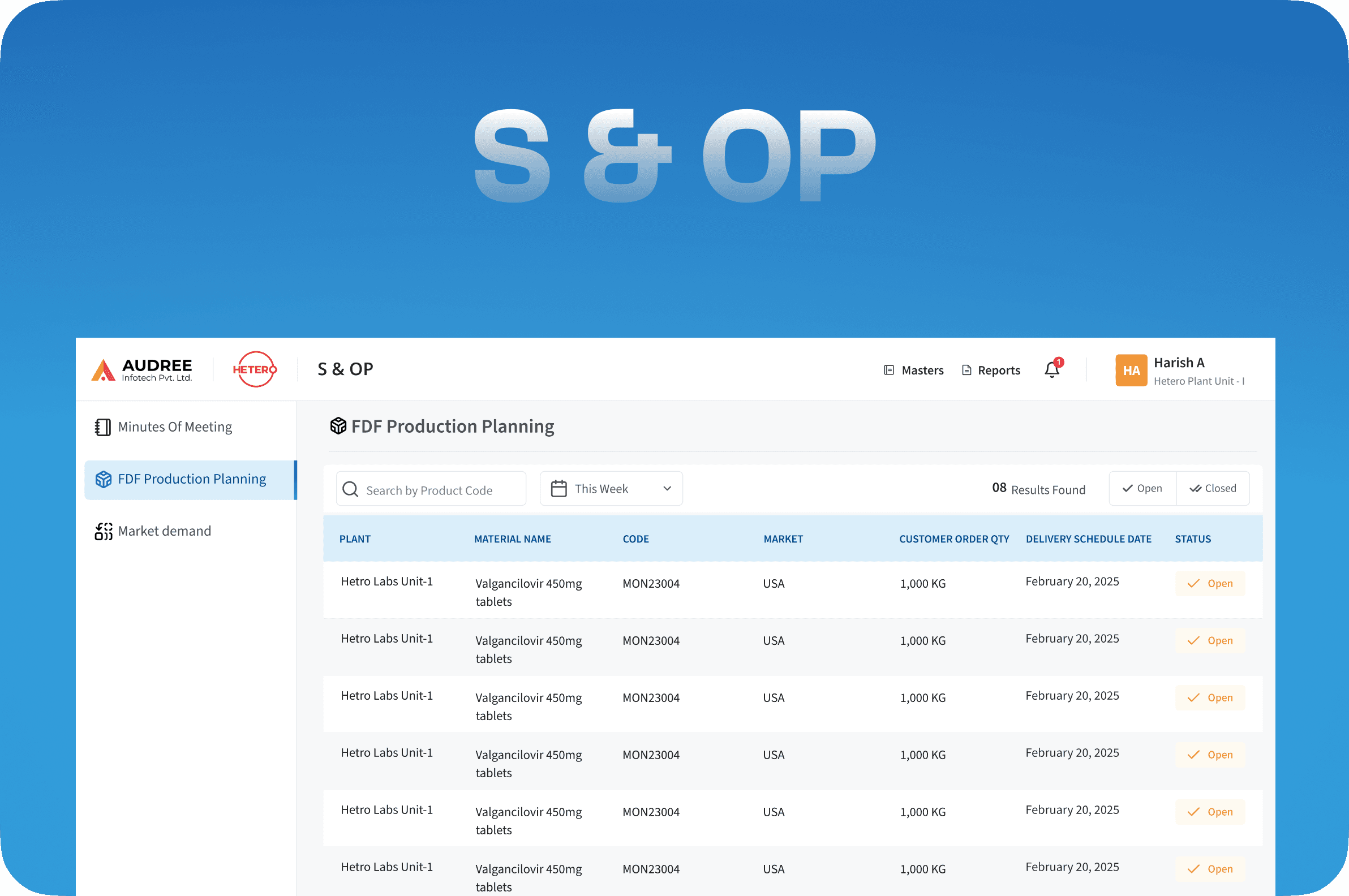This screenshot has height=896, width=1349.
Task: Click the Minutes Of Meeting notebook icon
Action: pyautogui.click(x=103, y=428)
